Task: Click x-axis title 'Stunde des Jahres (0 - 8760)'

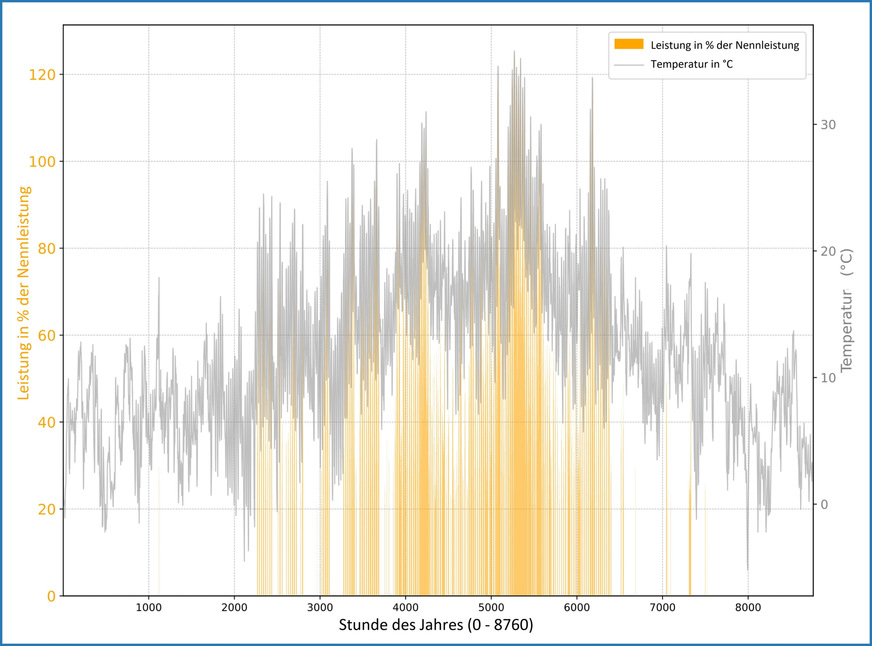Action: [438, 626]
